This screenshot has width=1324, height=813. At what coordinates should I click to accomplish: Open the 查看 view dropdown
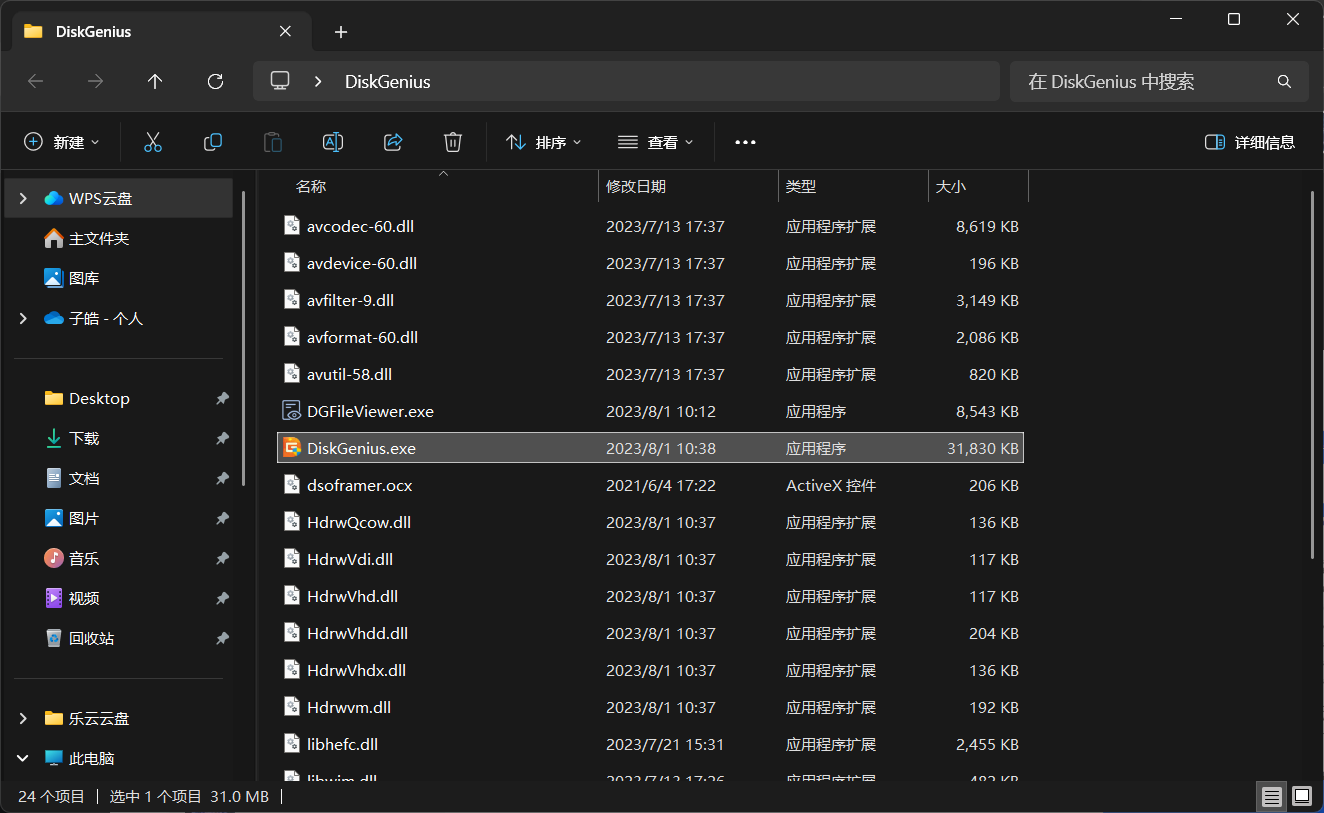(x=655, y=142)
